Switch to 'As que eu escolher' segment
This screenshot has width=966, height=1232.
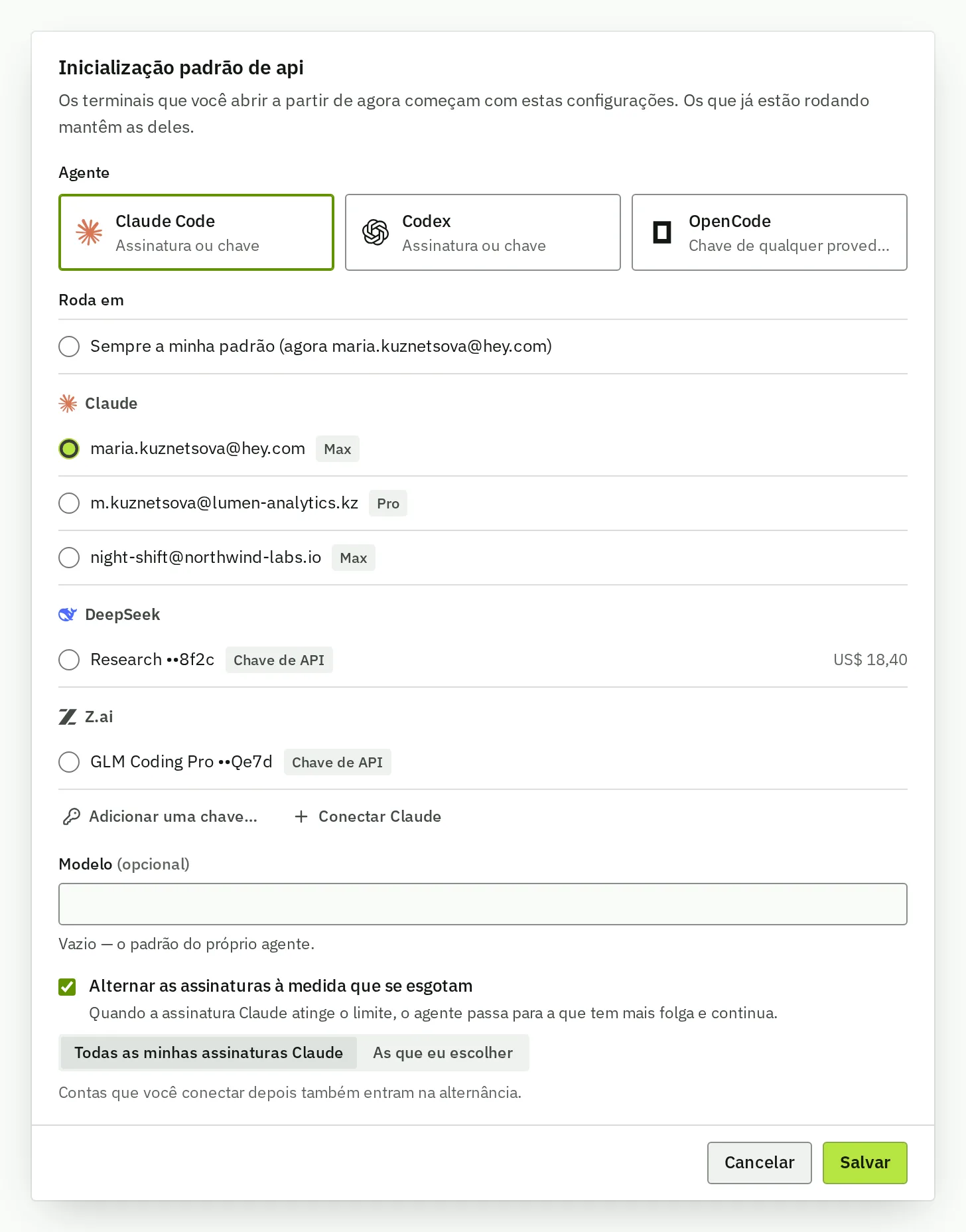pyautogui.click(x=443, y=1053)
